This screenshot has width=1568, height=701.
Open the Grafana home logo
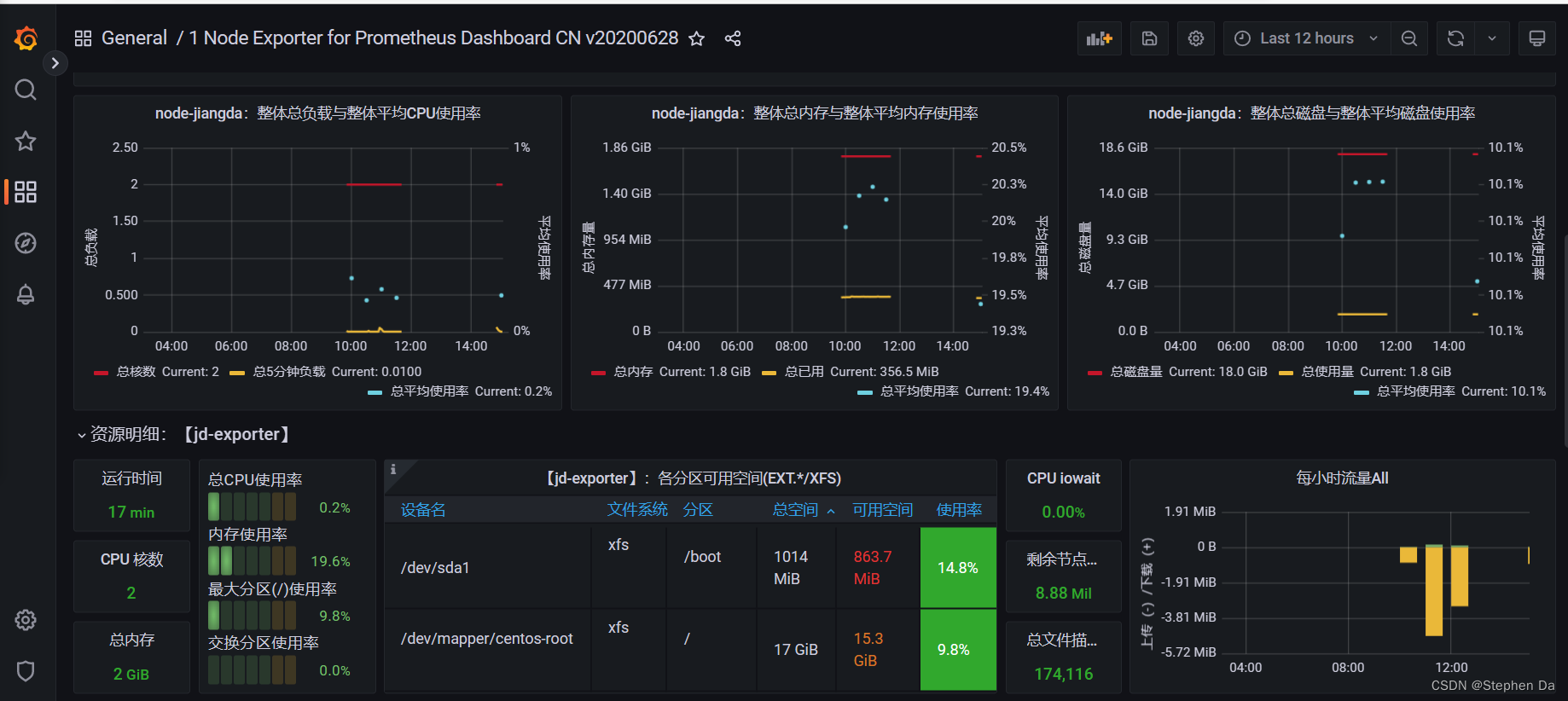tap(26, 38)
